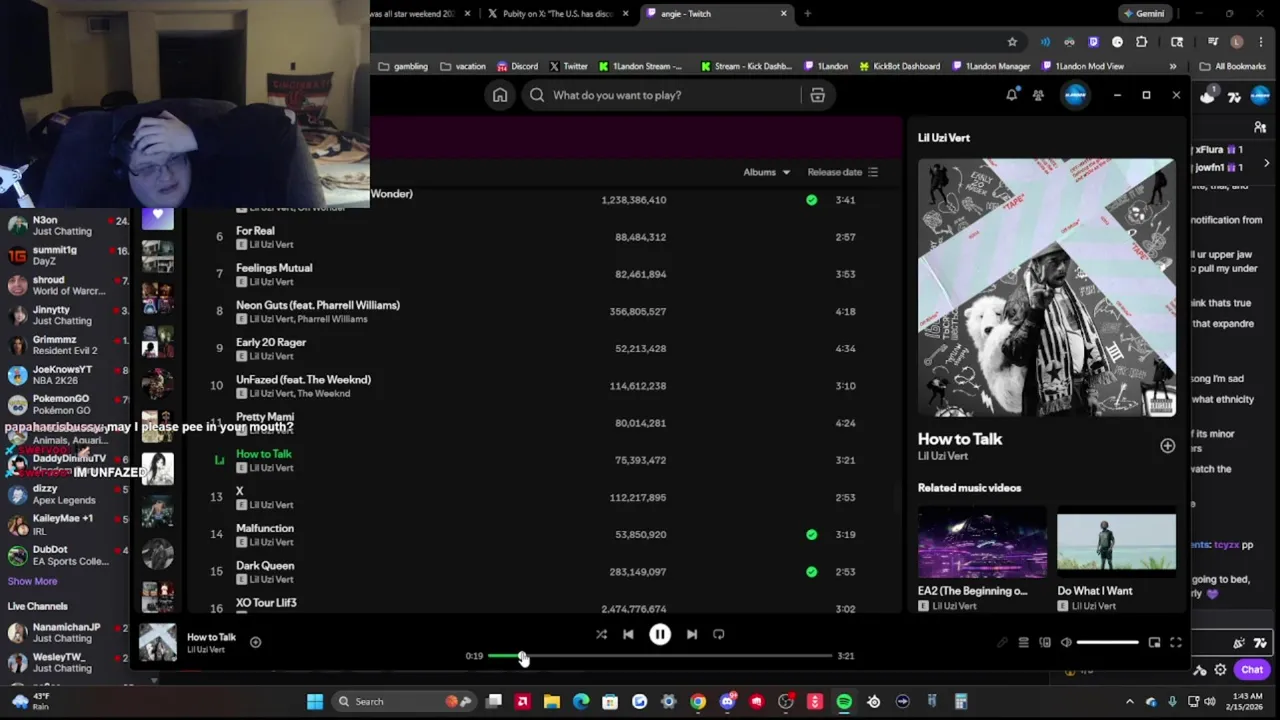Toggle saved checkmark on 1,238,386,410 plays row

coord(811,200)
